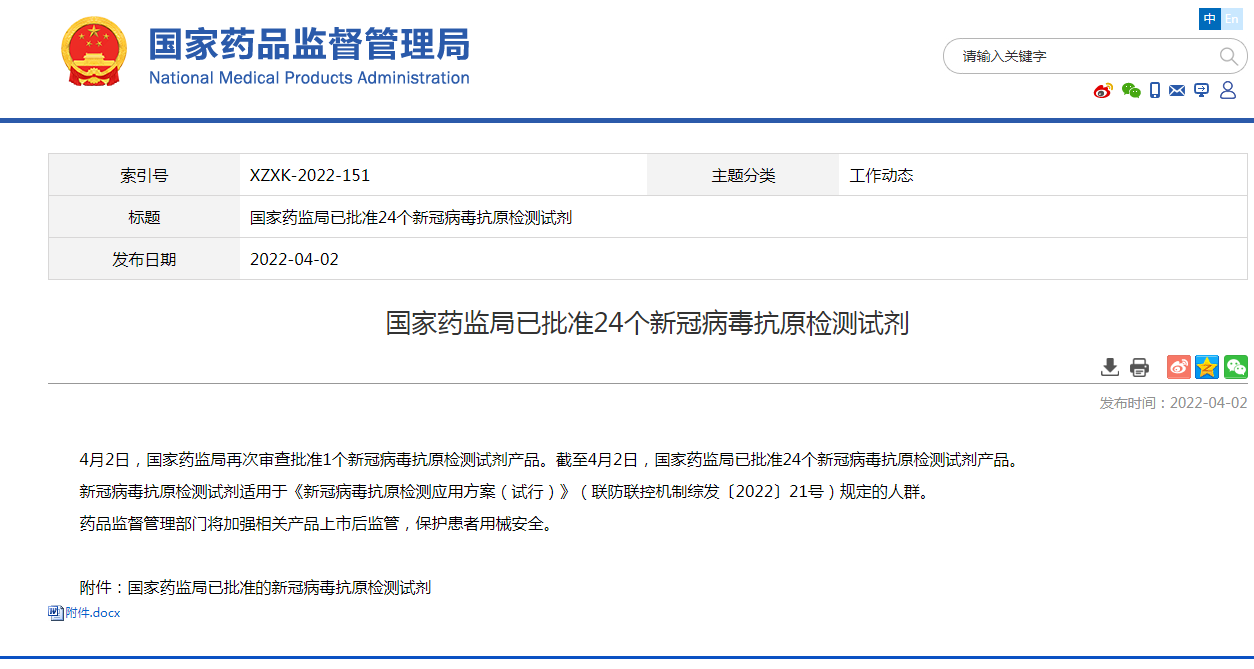
Task: Click the keyword search input field
Action: 1080,56
